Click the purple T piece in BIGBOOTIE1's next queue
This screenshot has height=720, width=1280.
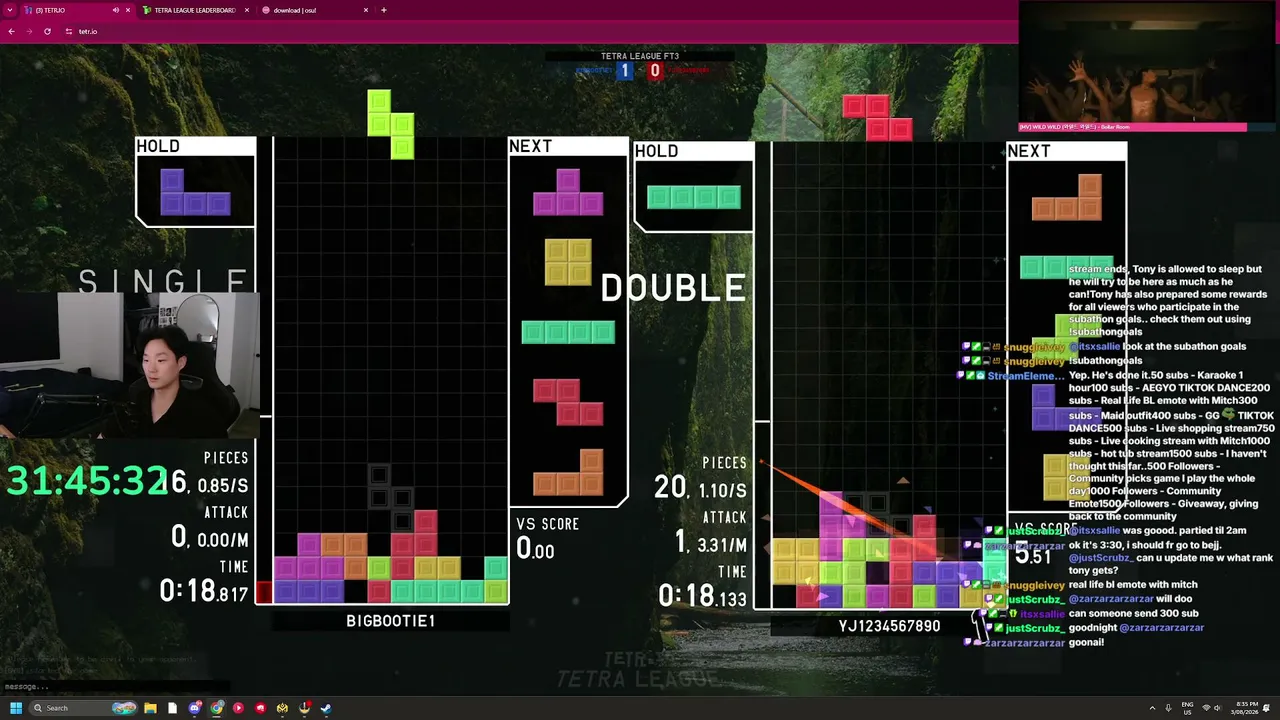(568, 192)
